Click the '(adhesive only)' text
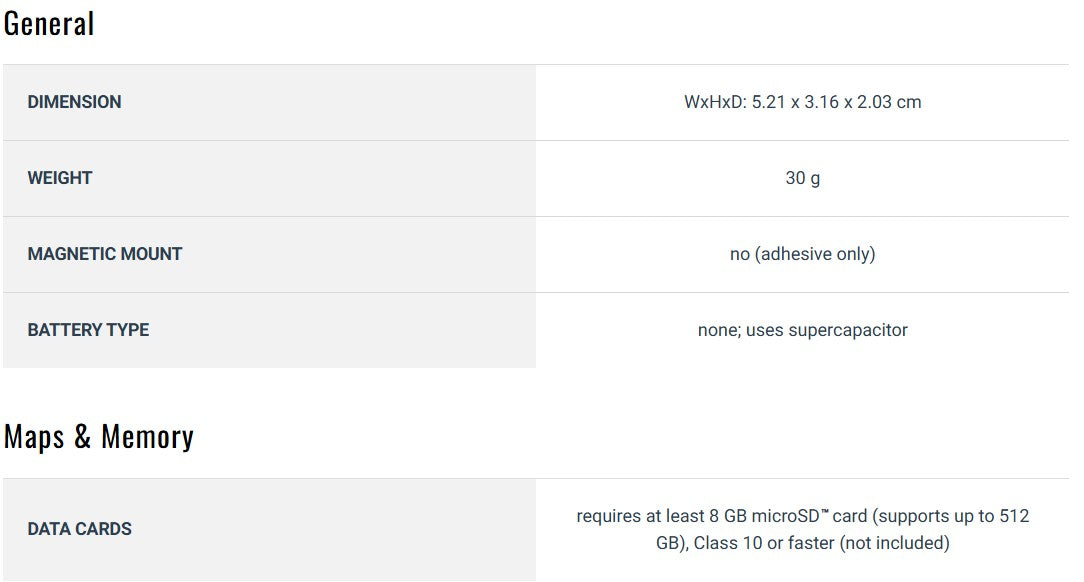The height and width of the screenshot is (582, 1084). 815,254
